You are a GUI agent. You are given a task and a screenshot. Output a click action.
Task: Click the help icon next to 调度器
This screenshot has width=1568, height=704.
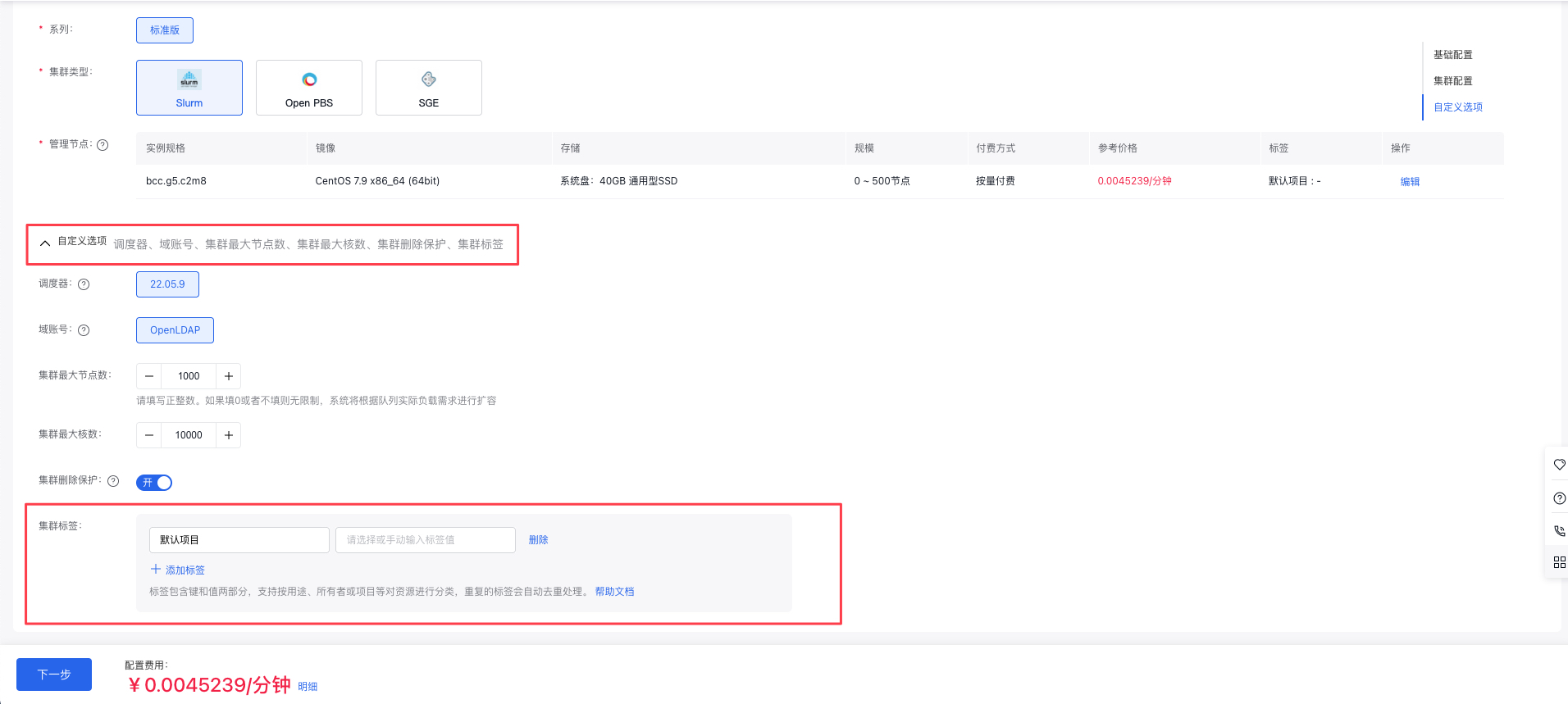coord(84,284)
